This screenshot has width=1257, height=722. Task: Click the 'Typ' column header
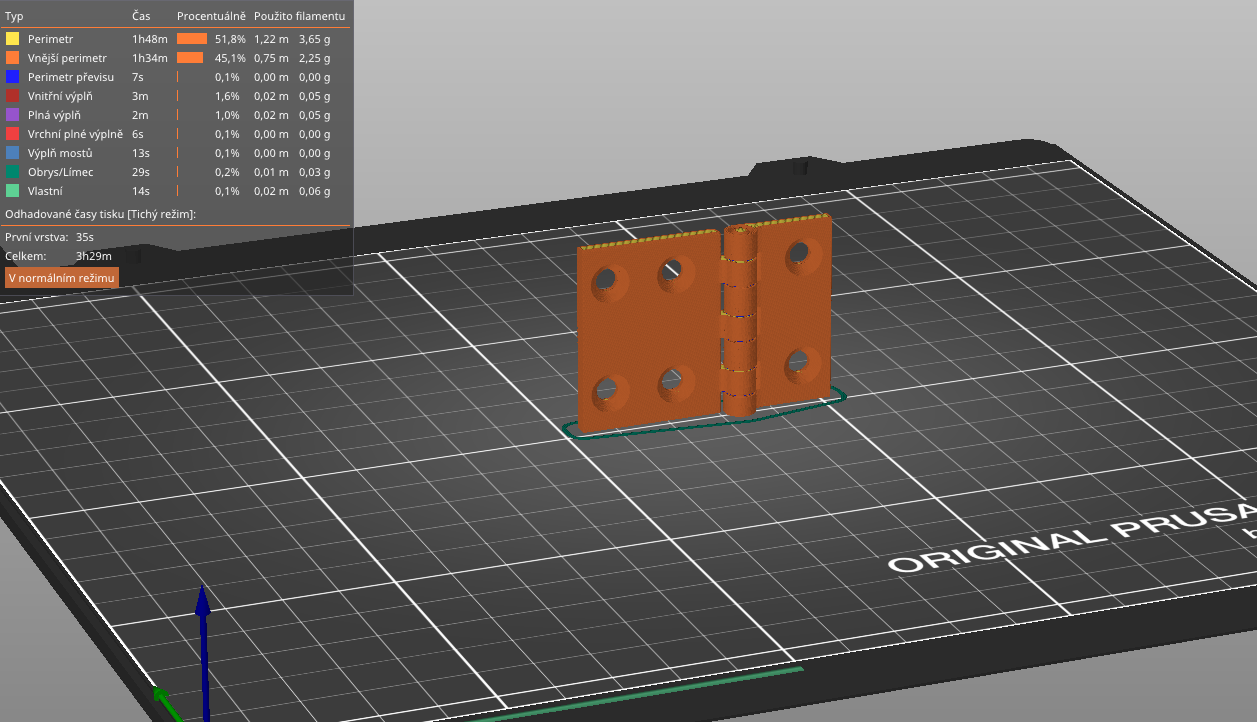click(14, 16)
